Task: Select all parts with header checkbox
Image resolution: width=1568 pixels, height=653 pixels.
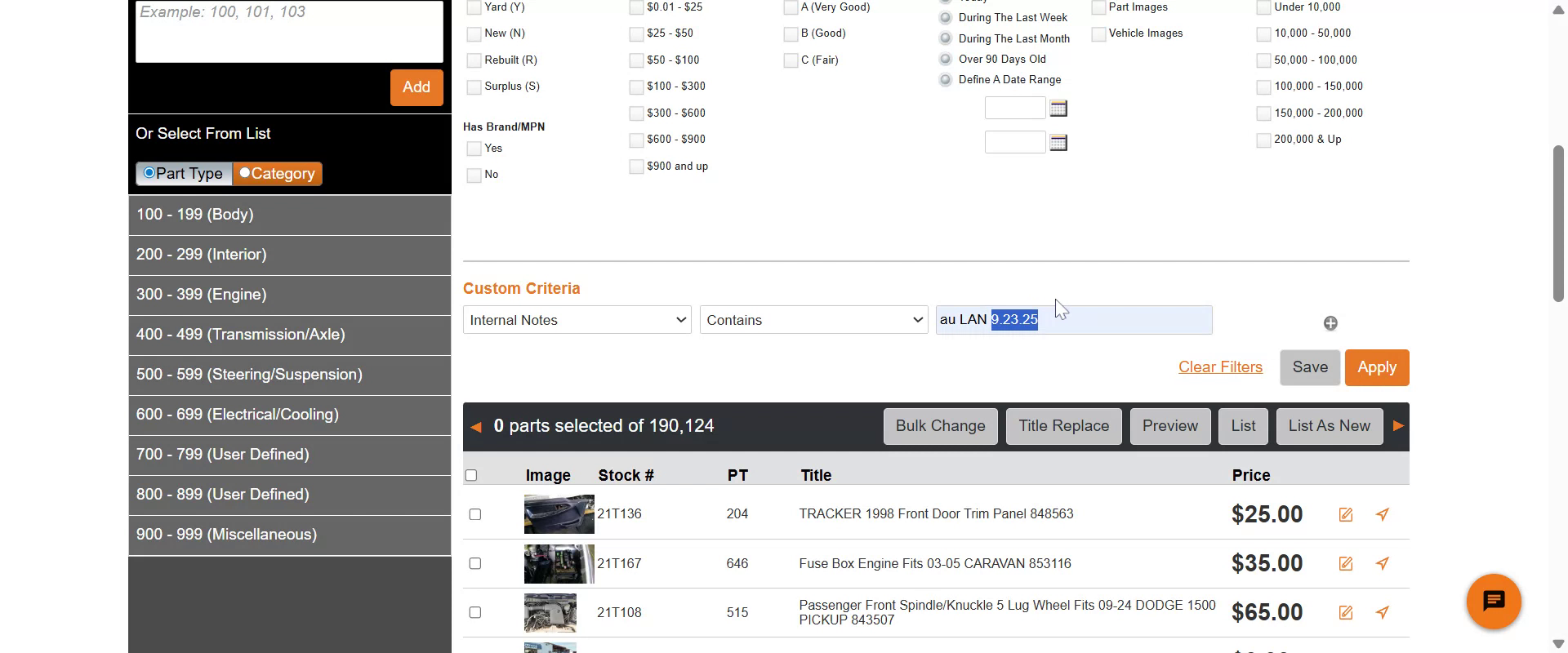Action: click(x=470, y=475)
